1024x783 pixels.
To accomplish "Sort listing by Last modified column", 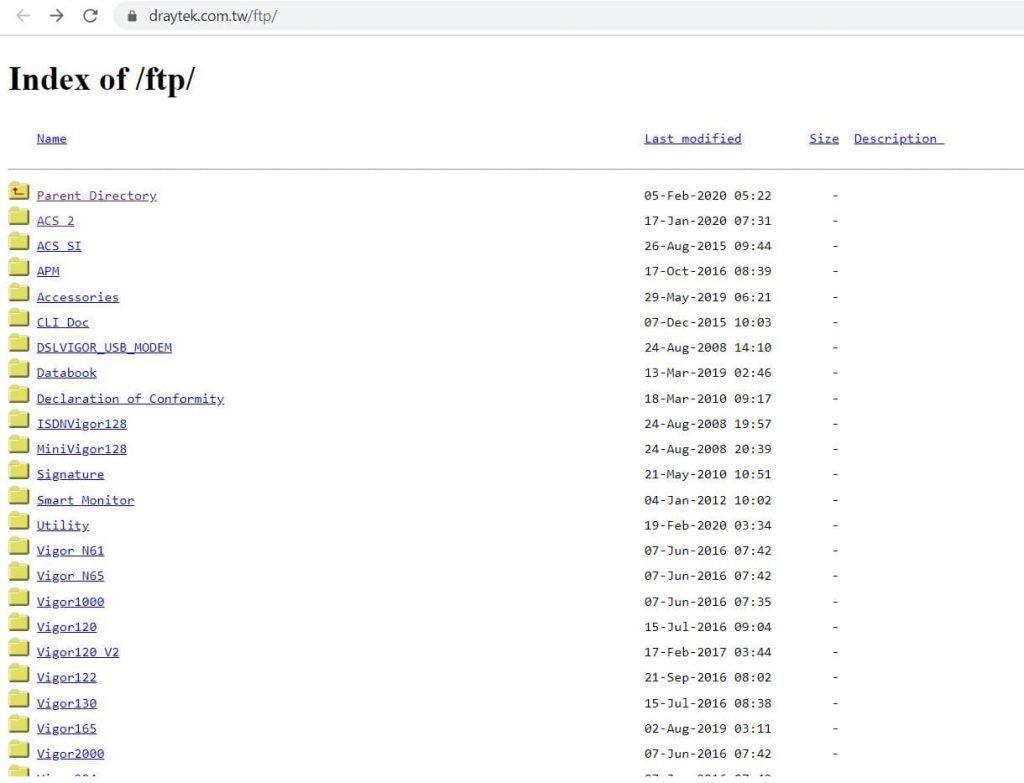I will pos(693,138).
